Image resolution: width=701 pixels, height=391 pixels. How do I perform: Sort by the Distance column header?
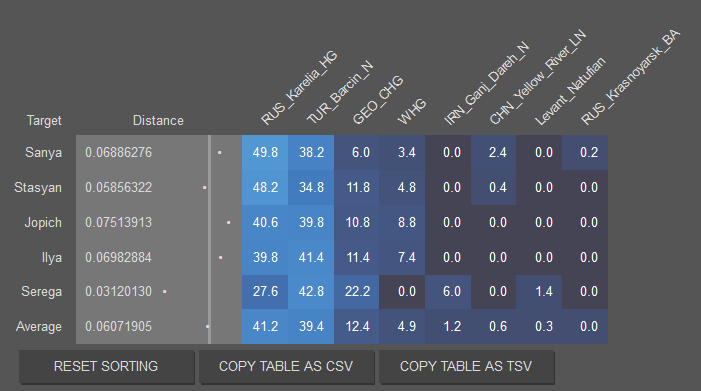[x=158, y=121]
